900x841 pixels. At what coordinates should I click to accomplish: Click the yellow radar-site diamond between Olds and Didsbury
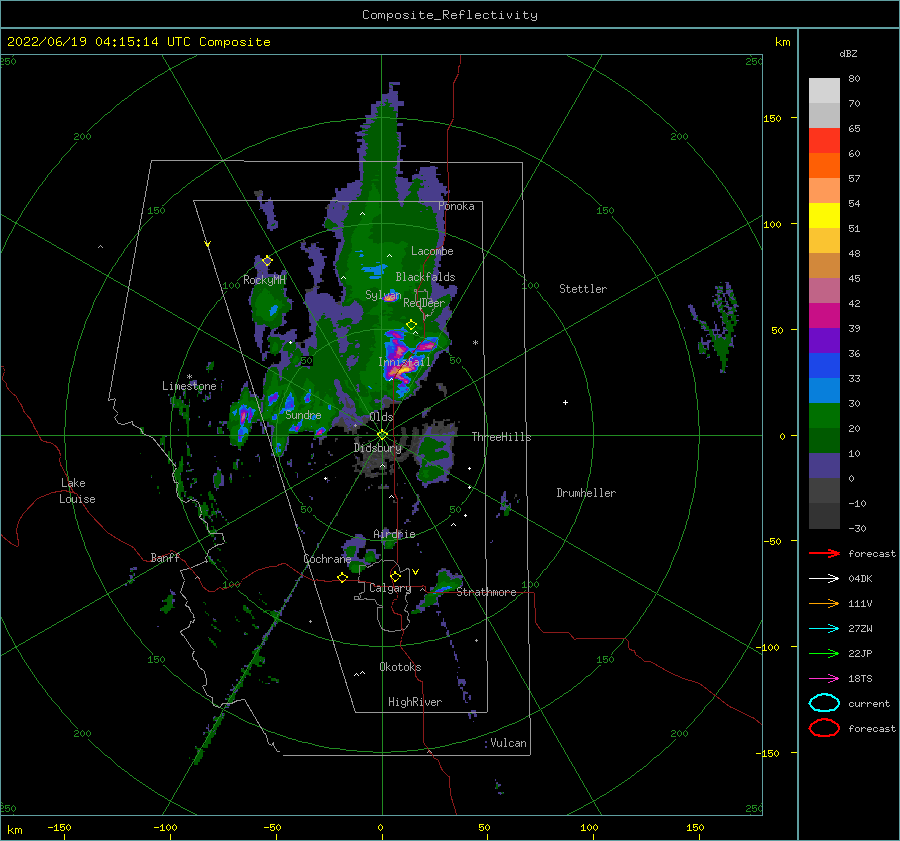click(x=382, y=435)
